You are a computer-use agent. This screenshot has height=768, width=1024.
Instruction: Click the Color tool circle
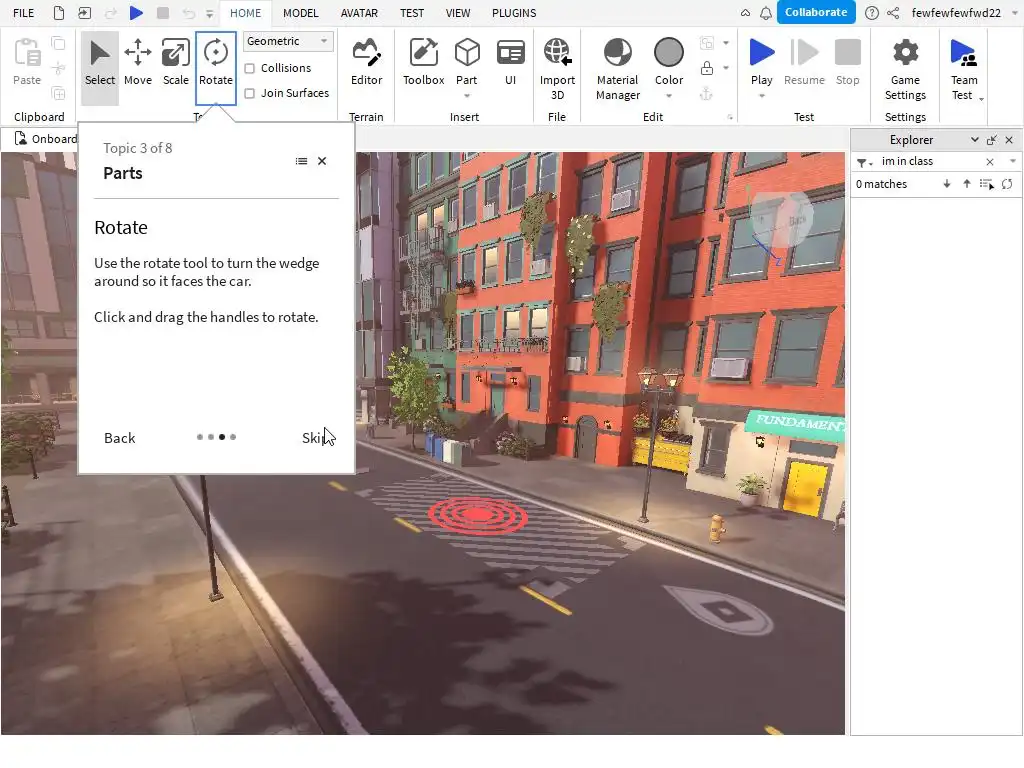tap(669, 53)
